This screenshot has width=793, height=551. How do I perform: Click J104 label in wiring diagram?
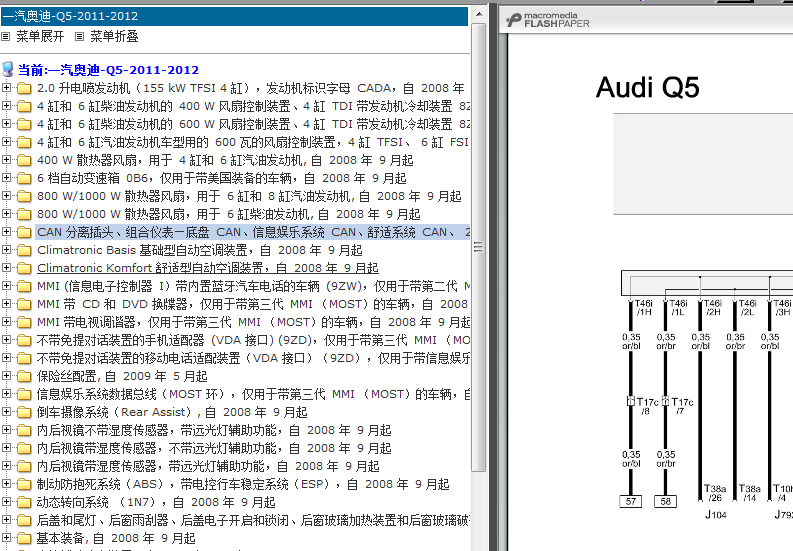click(716, 515)
